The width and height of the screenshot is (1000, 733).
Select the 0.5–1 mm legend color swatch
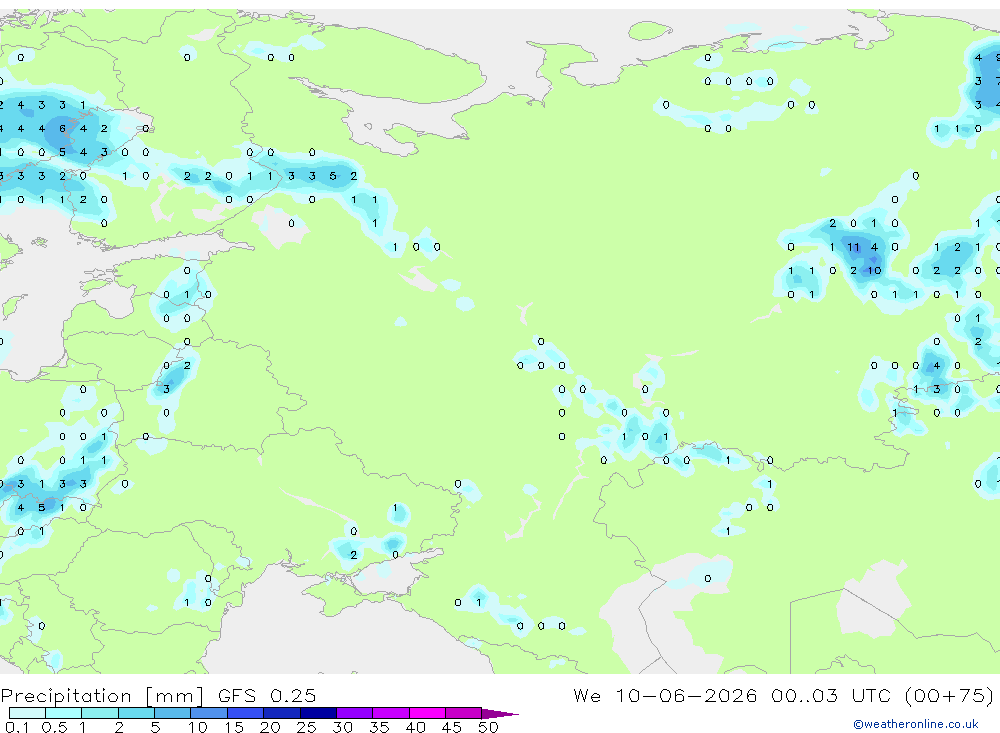click(x=64, y=713)
